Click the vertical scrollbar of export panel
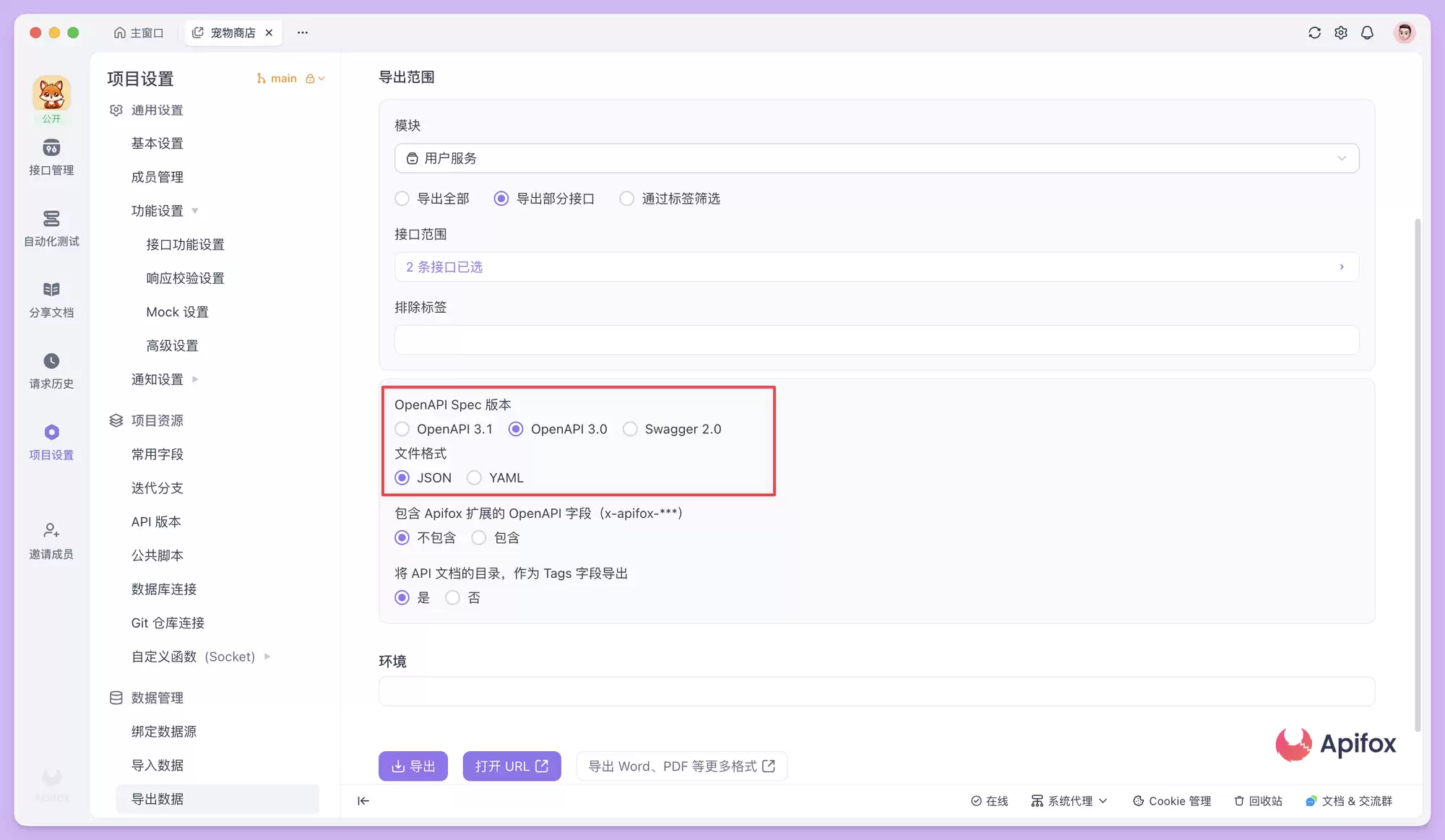Screen dimensions: 1445x840 [1417, 475]
